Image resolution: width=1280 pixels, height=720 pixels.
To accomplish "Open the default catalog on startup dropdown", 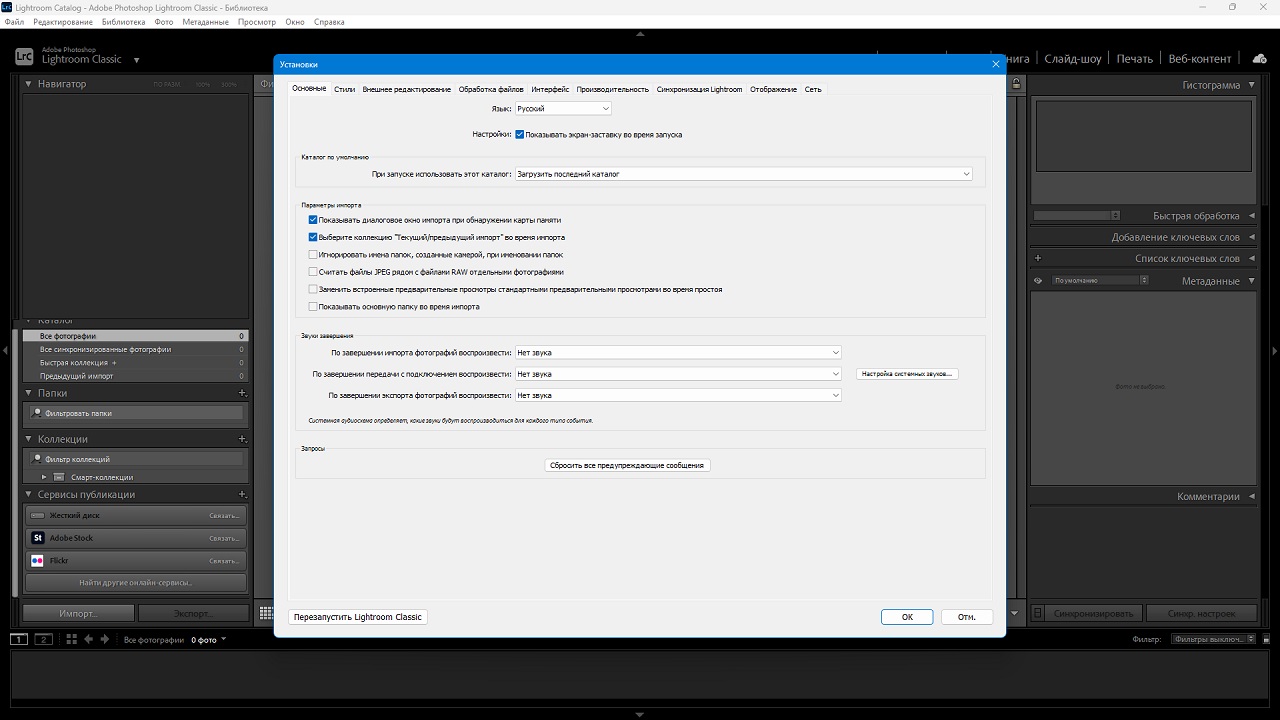I will [x=743, y=174].
